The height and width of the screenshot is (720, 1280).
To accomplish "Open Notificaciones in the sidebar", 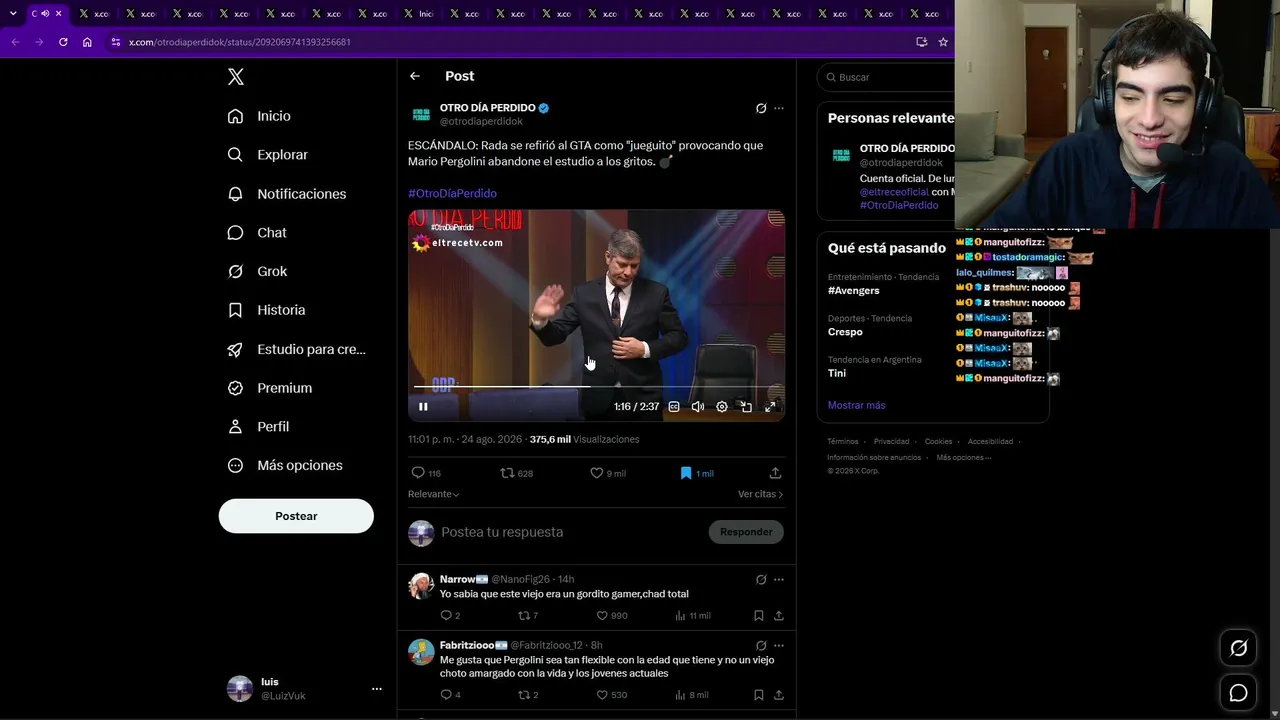I will click(x=287, y=194).
